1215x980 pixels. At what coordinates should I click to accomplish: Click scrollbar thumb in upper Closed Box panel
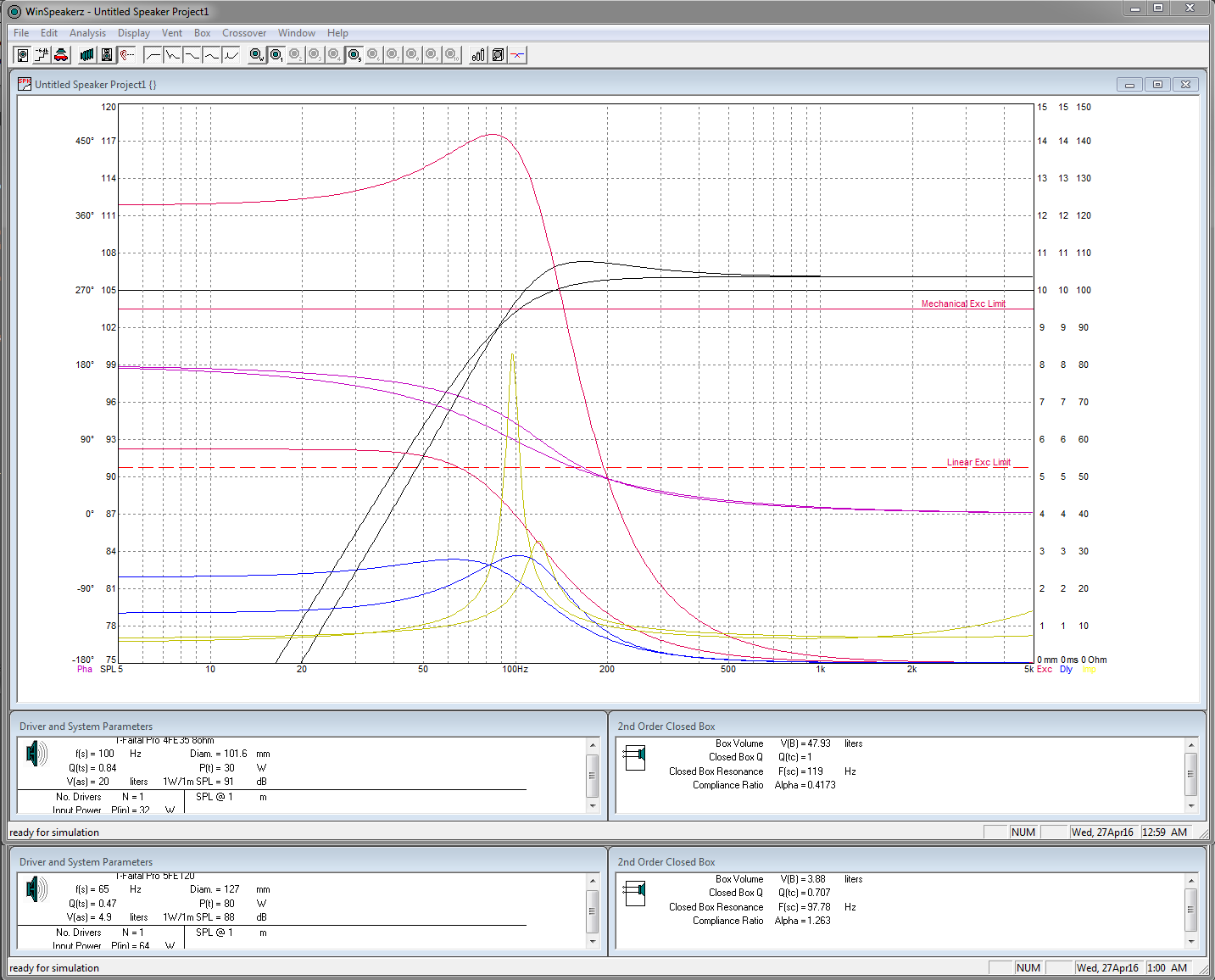tap(1190, 773)
